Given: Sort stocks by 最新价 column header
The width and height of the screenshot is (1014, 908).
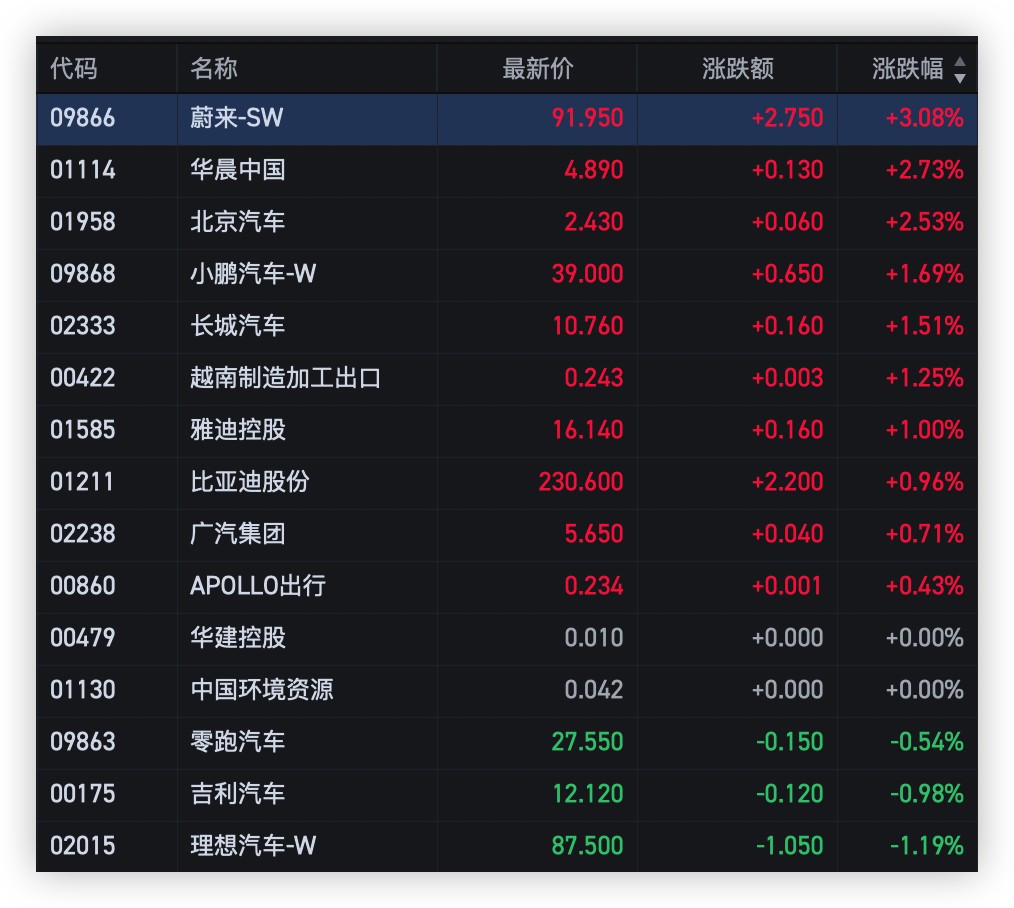Looking at the screenshot, I should [x=537, y=69].
